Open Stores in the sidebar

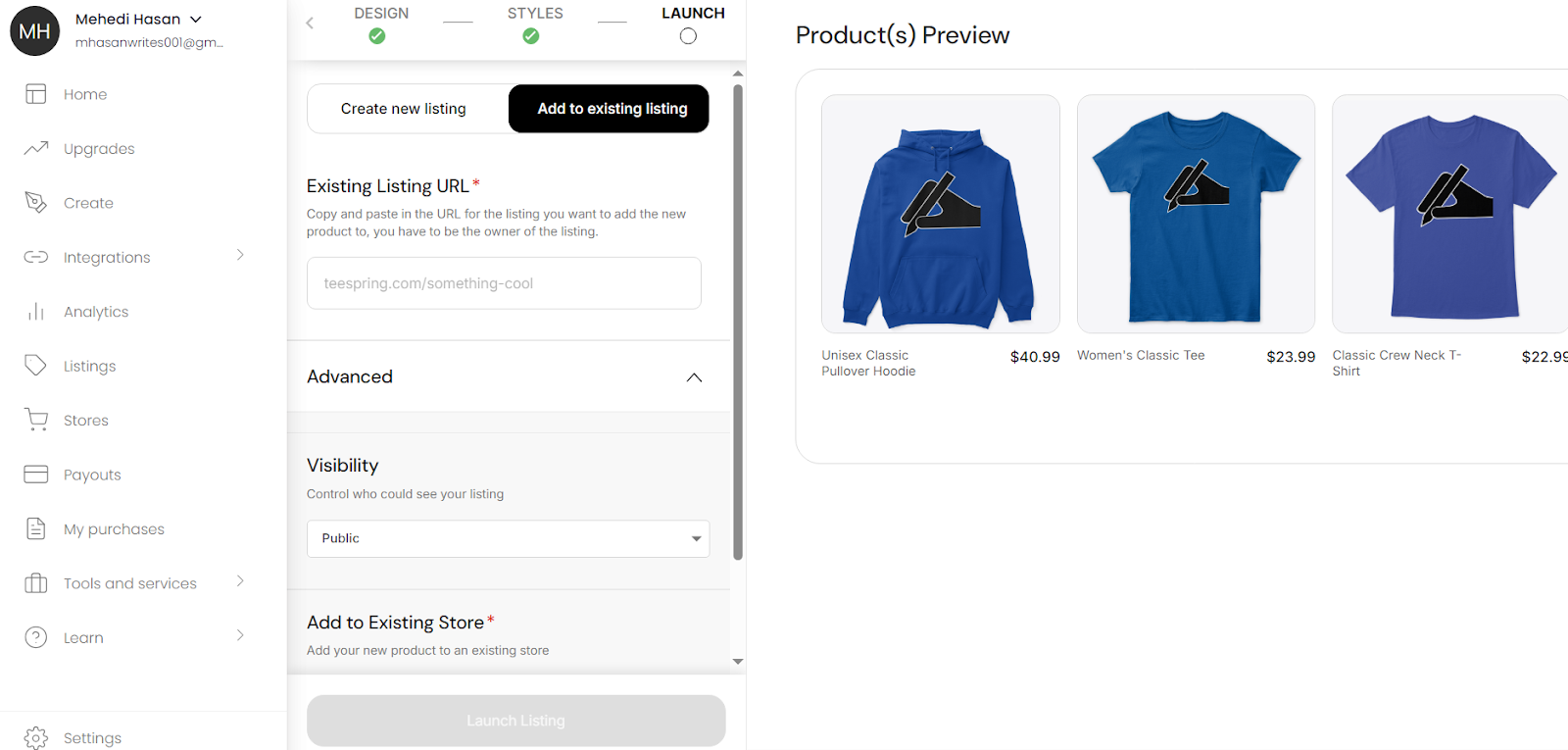coord(86,421)
